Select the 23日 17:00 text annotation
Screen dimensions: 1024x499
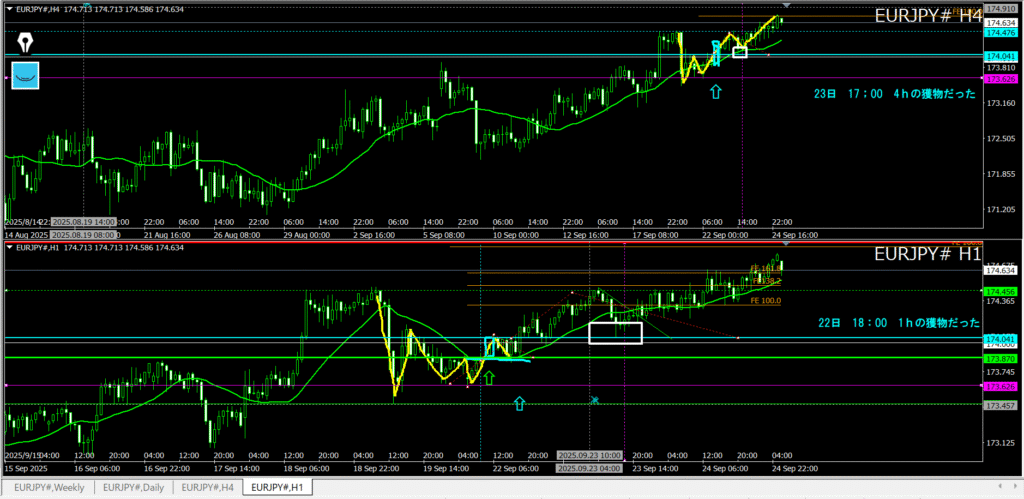click(894, 93)
